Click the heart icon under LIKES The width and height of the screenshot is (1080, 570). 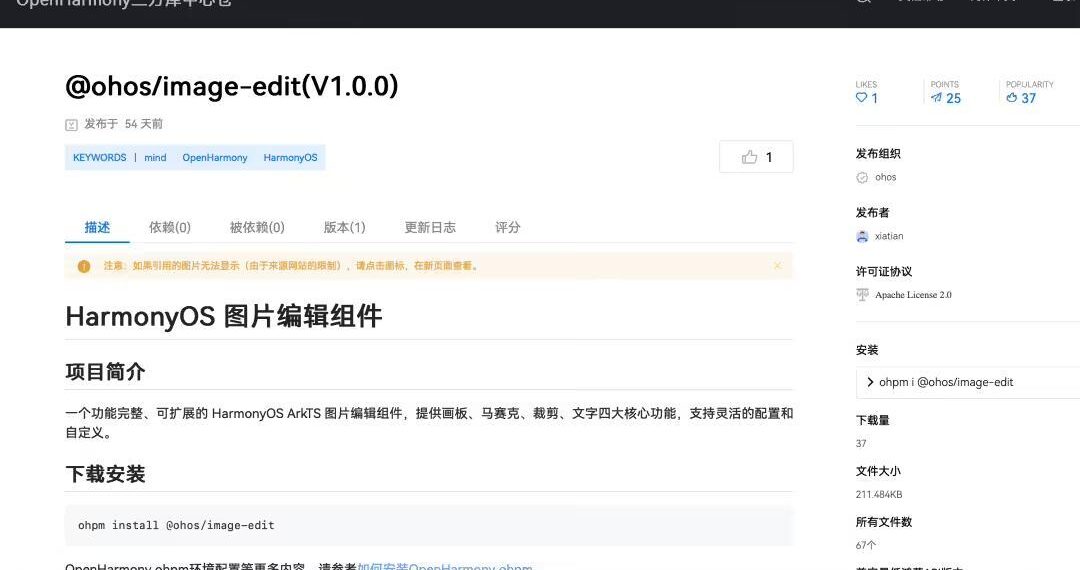(861, 98)
